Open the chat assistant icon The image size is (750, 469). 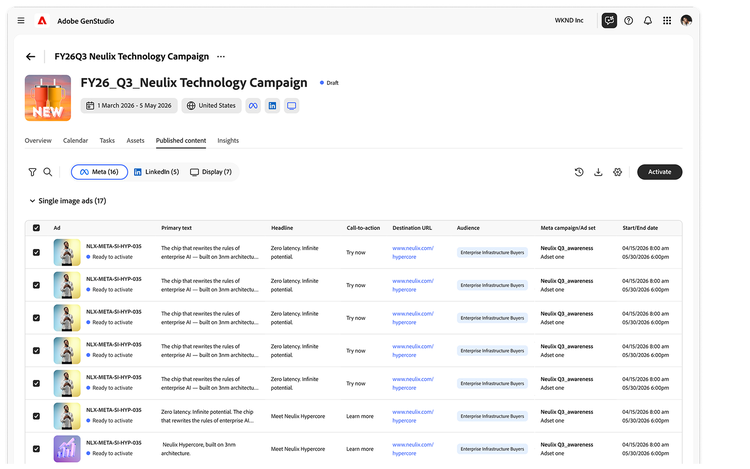[609, 21]
